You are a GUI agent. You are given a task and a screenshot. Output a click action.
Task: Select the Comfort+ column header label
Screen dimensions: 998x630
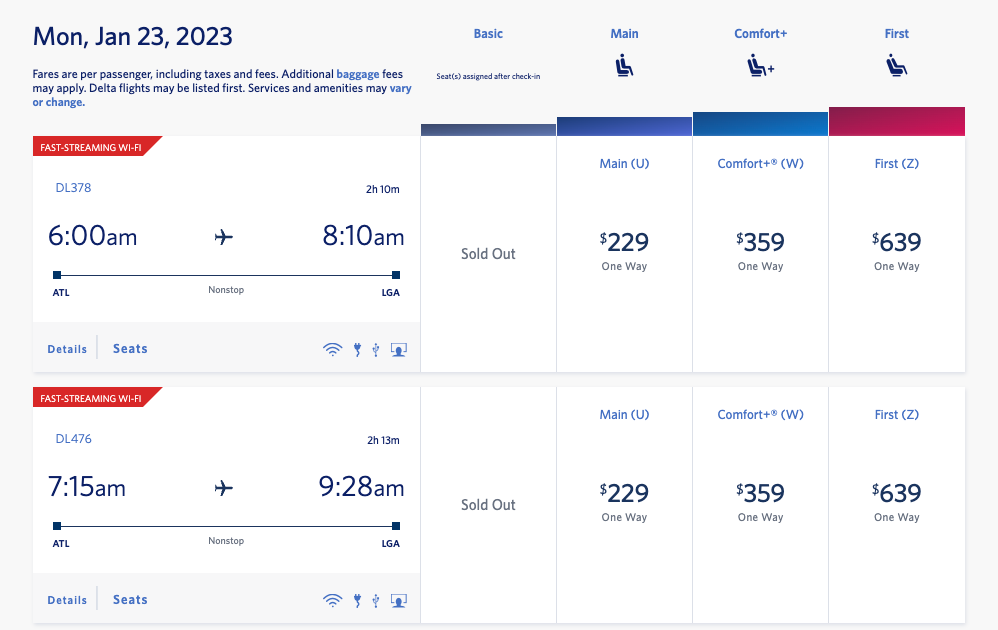click(760, 34)
